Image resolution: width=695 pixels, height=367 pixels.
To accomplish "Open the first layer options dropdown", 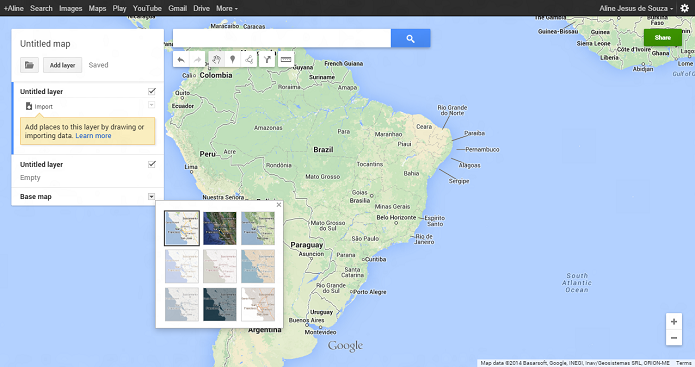I will click(x=152, y=105).
